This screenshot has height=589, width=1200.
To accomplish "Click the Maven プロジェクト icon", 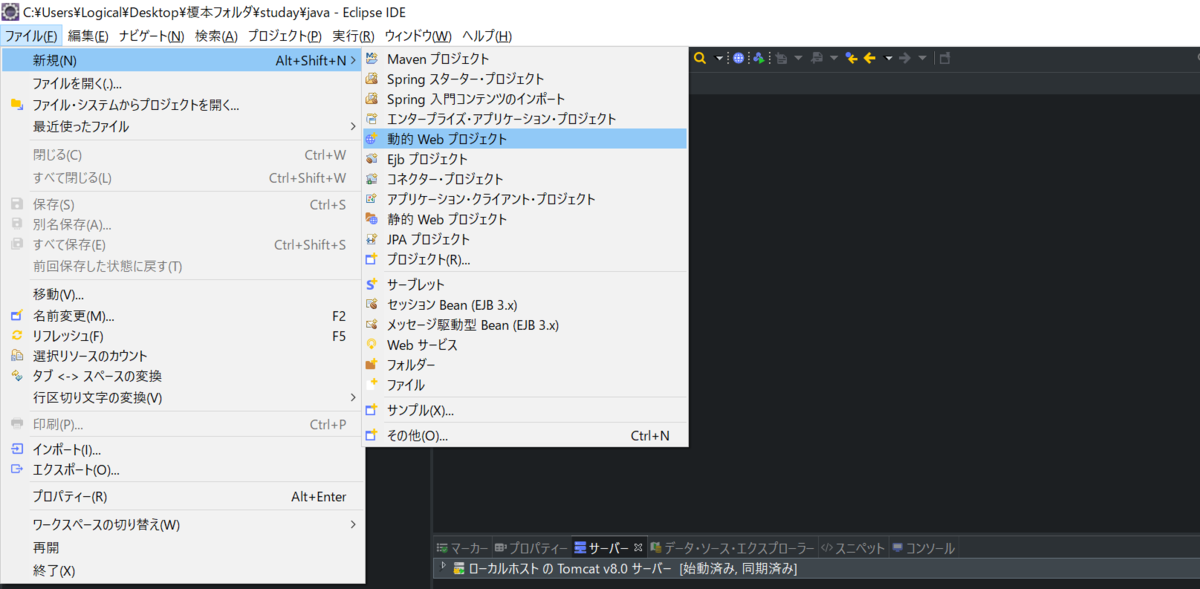I will [x=372, y=59].
